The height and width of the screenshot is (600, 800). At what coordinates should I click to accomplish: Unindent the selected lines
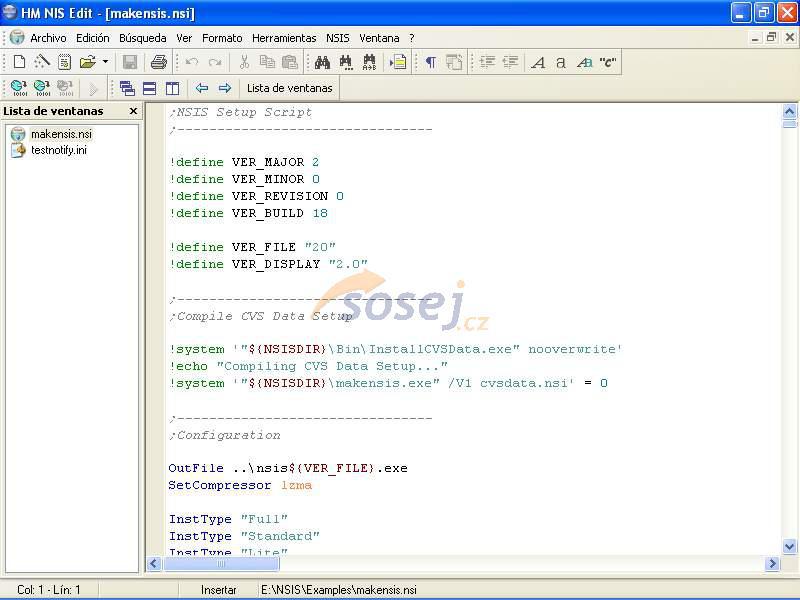click(x=510, y=62)
